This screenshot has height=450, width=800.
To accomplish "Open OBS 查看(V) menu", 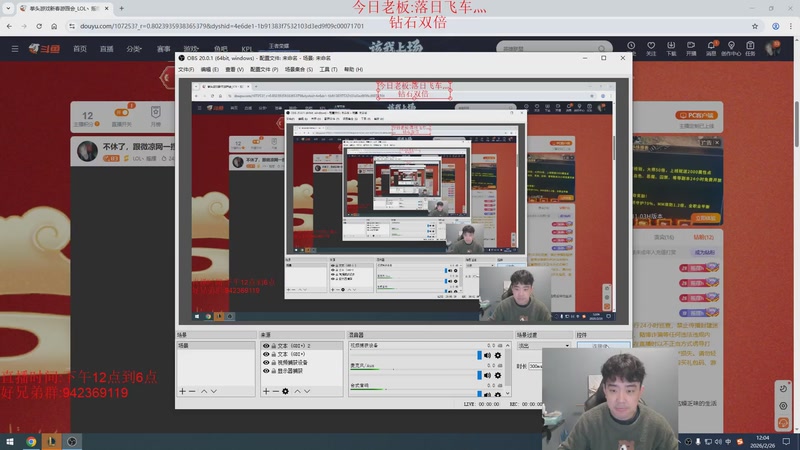I will [235, 69].
